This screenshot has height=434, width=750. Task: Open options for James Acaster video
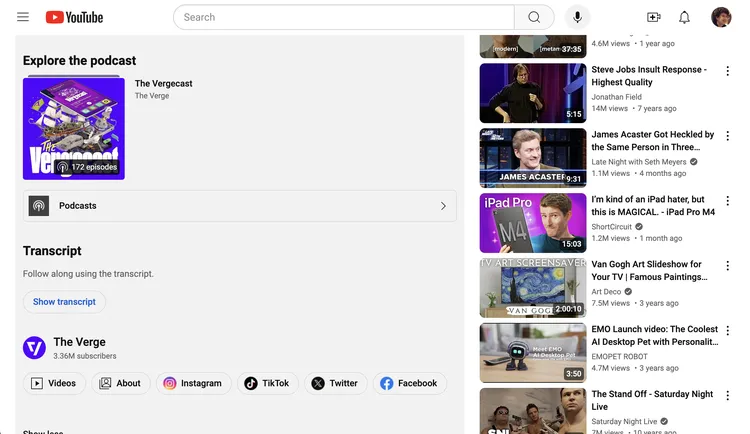click(728, 136)
